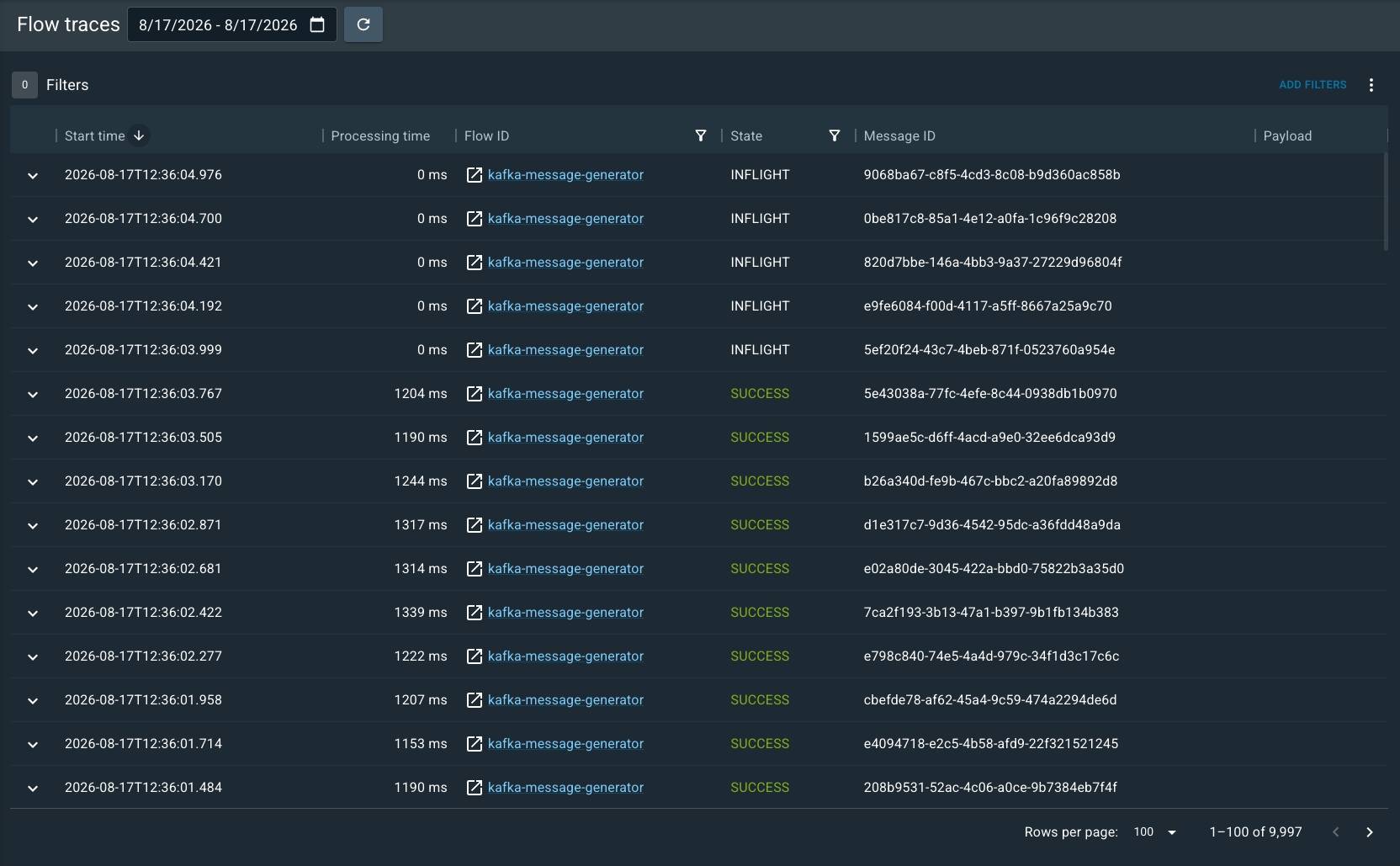1400x866 pixels.
Task: Open external link icon for trace 12:36:04.421
Action: tap(475, 263)
